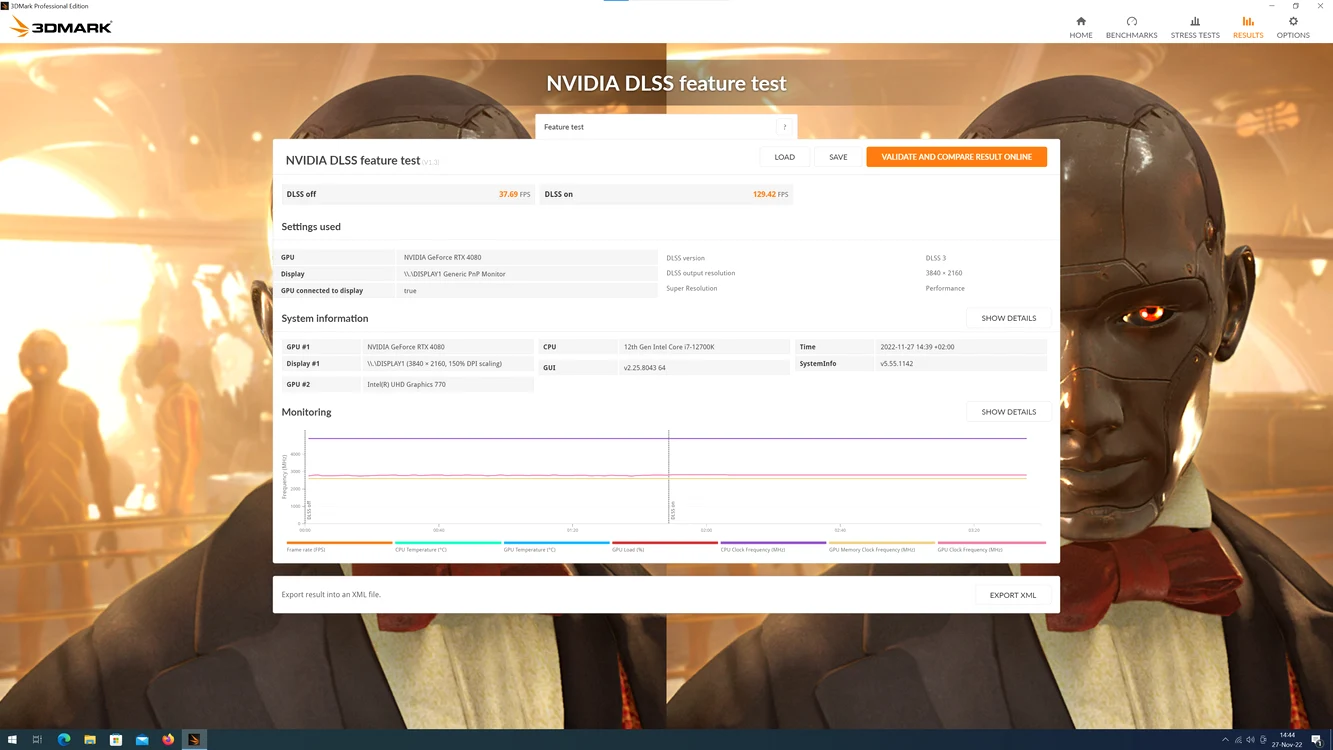Click the 'Settings used' heading
Image resolution: width=1333 pixels, height=750 pixels.
pyautogui.click(x=311, y=227)
